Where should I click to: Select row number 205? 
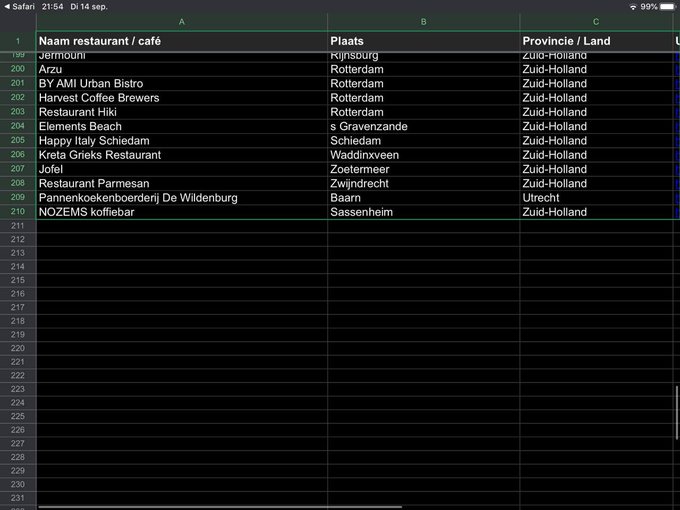18,140
